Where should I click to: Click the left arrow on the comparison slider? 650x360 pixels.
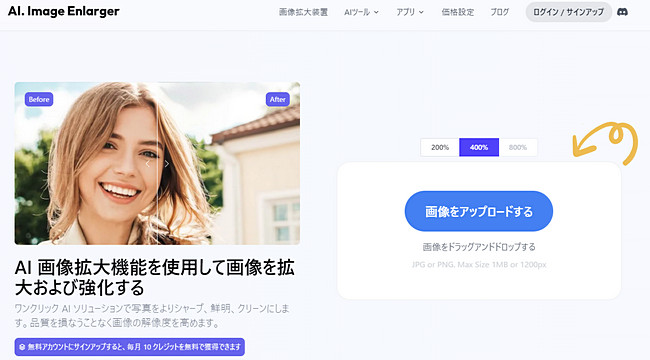tap(148, 164)
